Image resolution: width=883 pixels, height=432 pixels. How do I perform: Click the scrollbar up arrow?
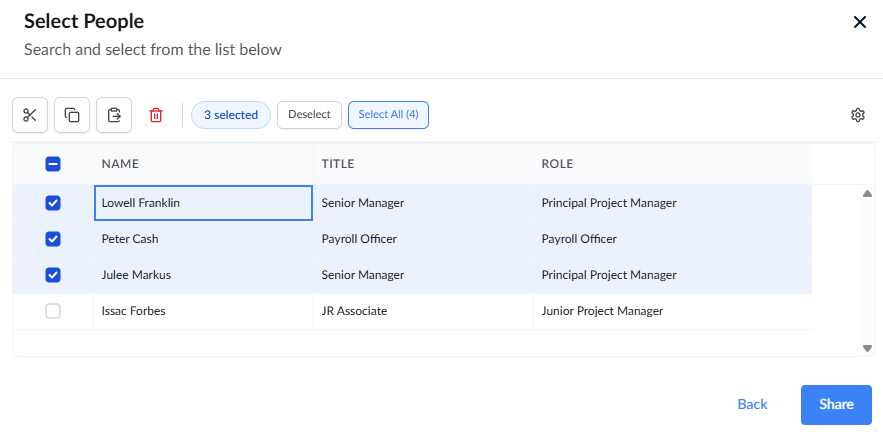(867, 194)
